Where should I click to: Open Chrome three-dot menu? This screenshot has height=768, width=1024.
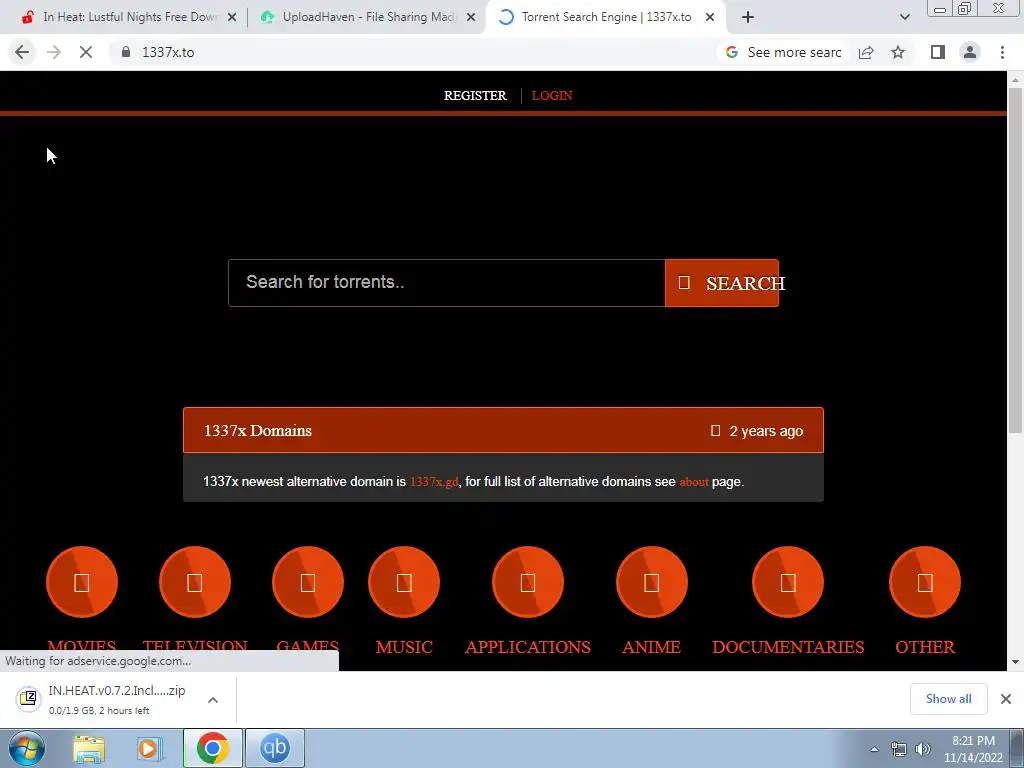click(1002, 52)
